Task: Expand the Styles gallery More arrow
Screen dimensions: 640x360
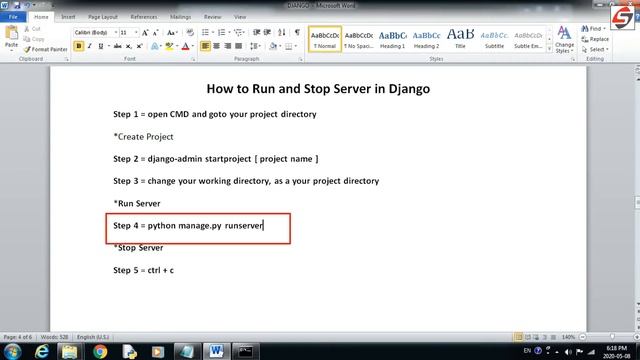Action: tap(549, 49)
